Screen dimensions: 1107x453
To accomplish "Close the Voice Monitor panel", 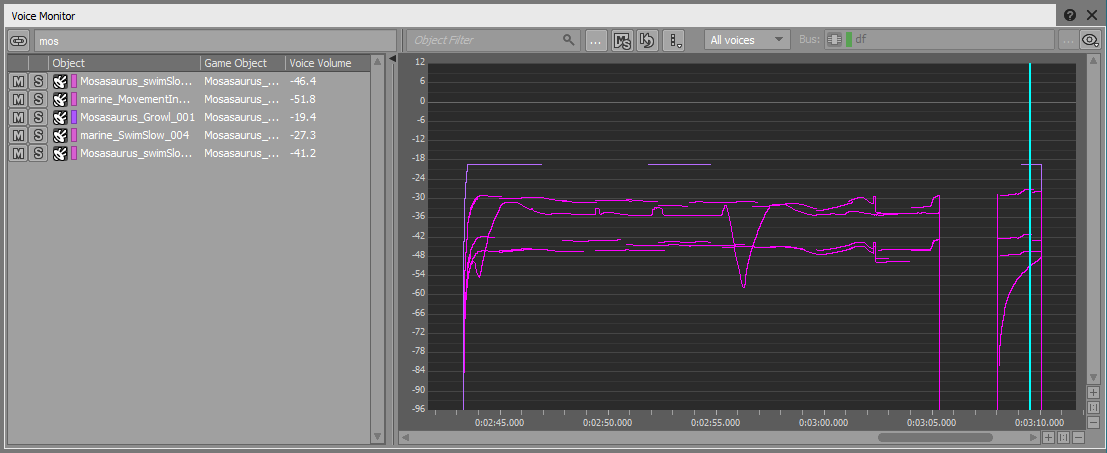I will coord(1091,15).
